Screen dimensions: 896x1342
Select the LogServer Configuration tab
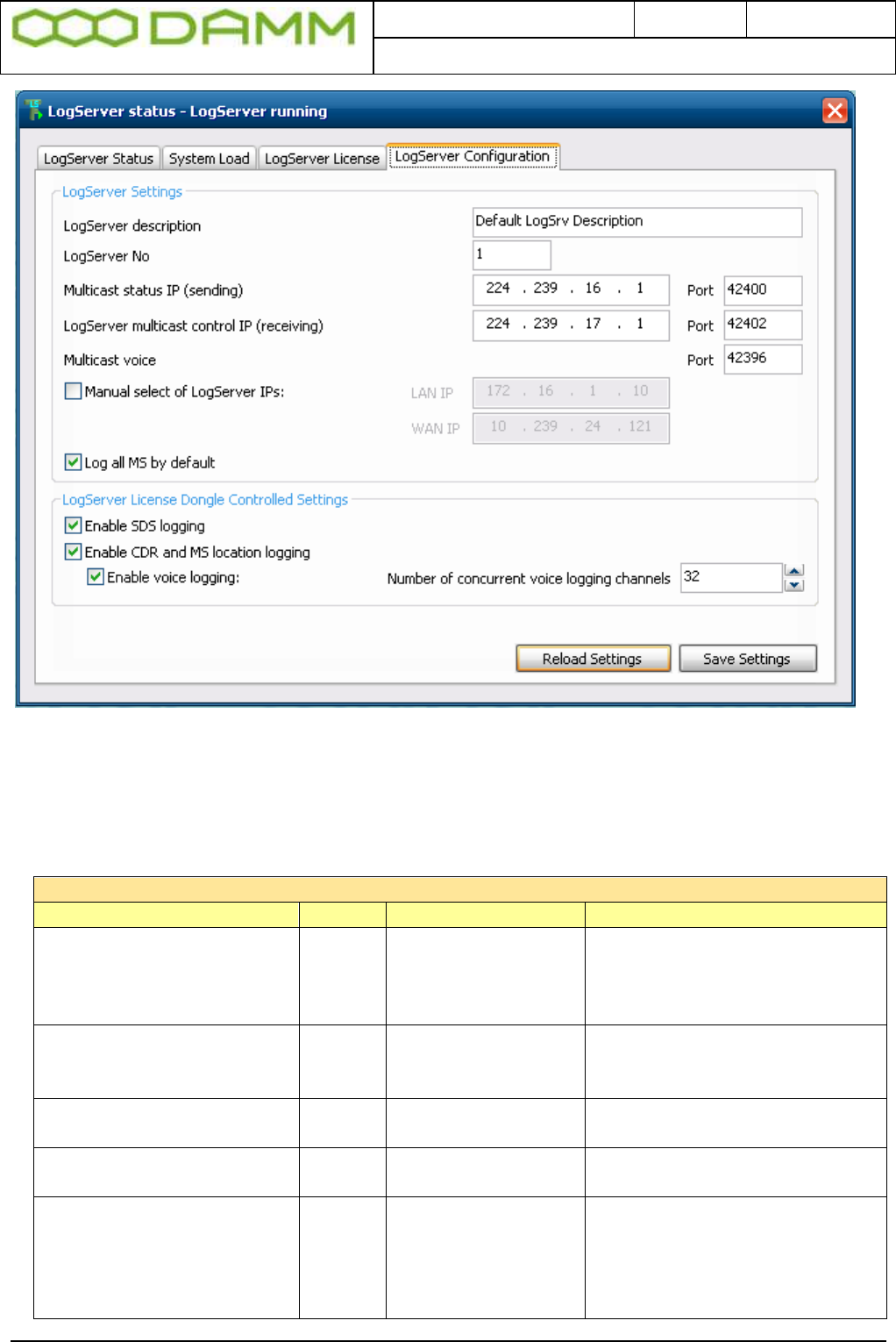(x=473, y=156)
